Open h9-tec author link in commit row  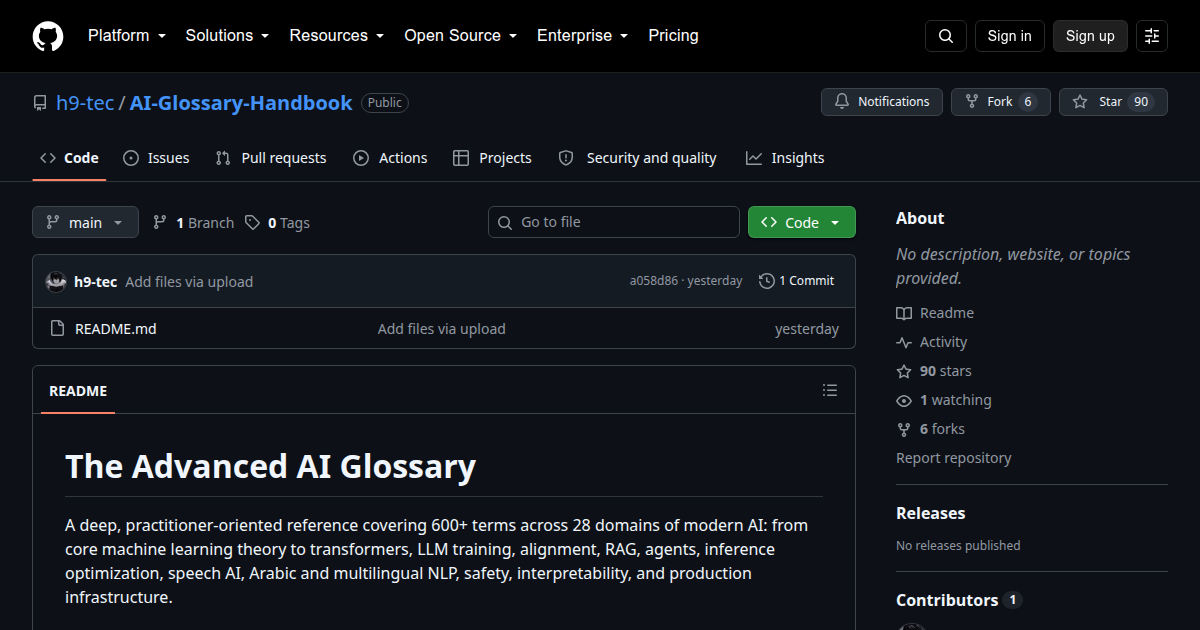click(95, 282)
